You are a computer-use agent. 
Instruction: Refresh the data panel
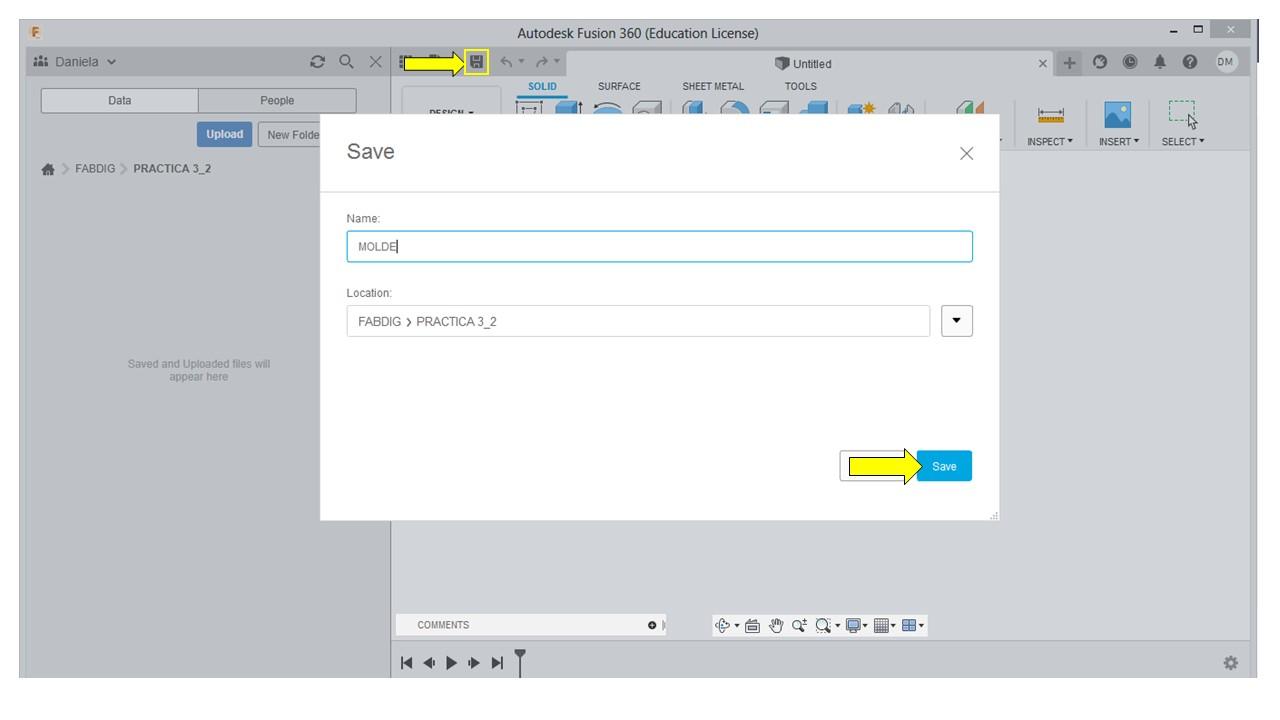click(x=318, y=62)
